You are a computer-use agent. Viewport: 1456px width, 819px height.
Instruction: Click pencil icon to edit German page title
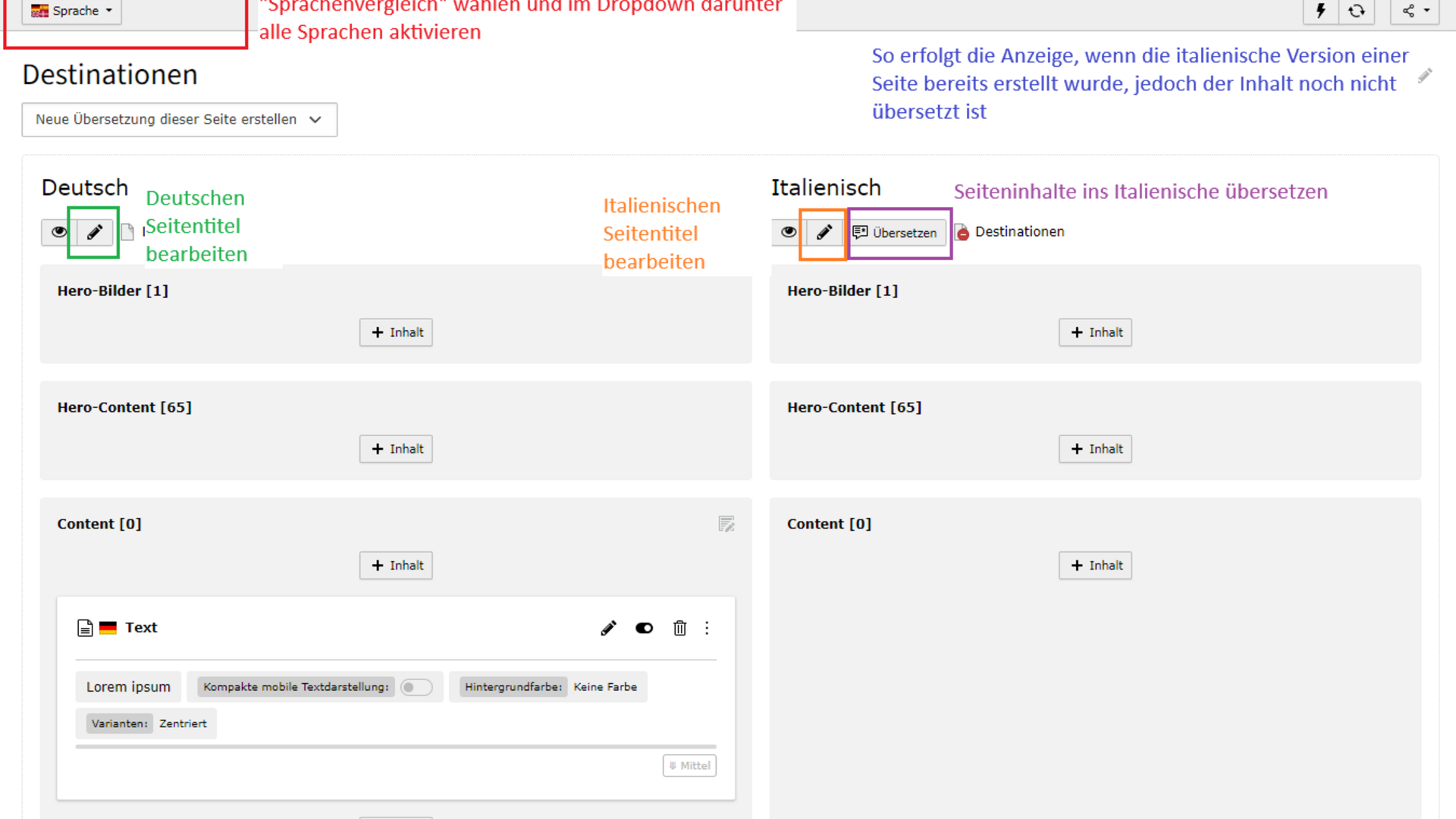tap(95, 232)
